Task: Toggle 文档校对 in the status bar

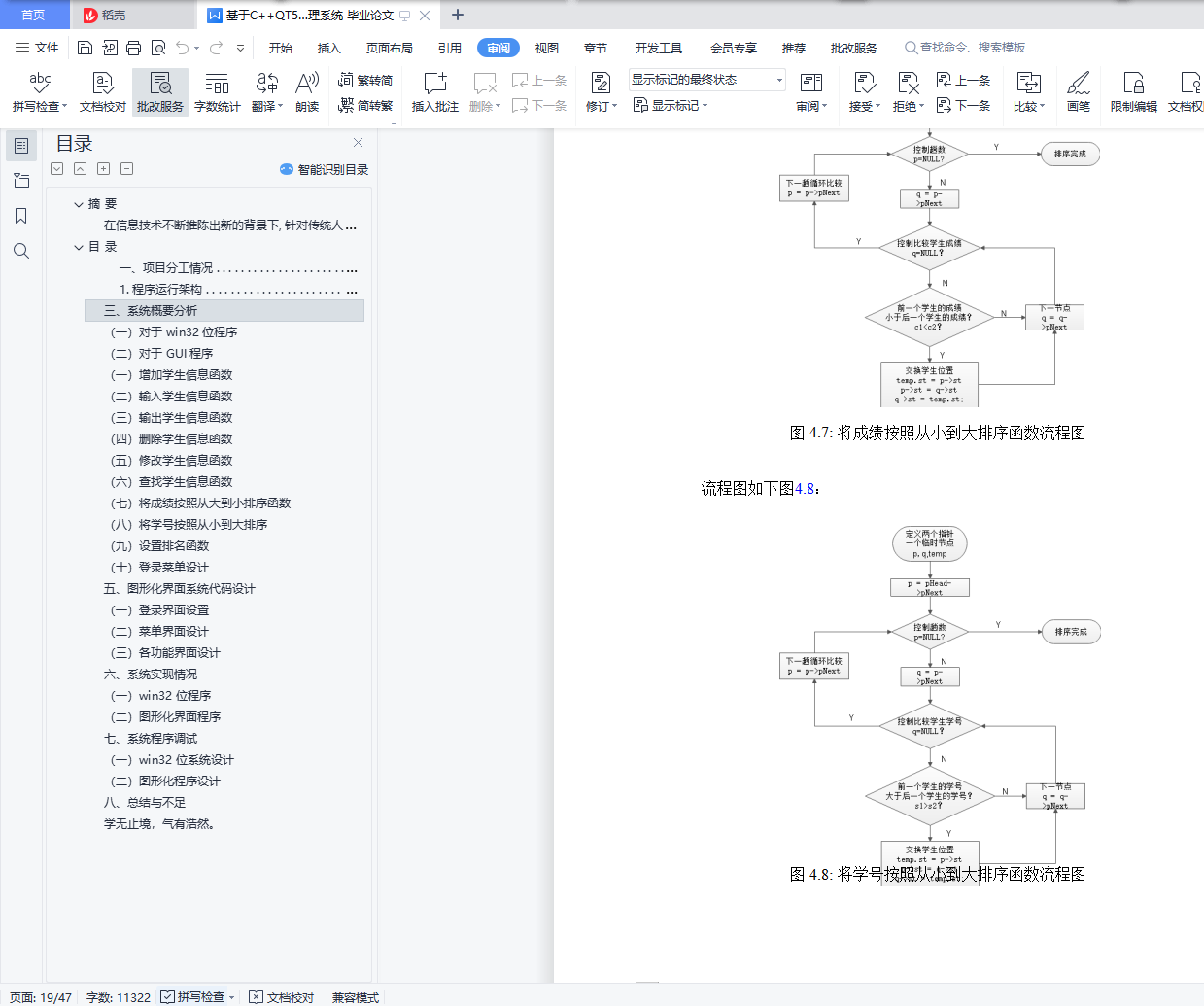Action: click(282, 997)
